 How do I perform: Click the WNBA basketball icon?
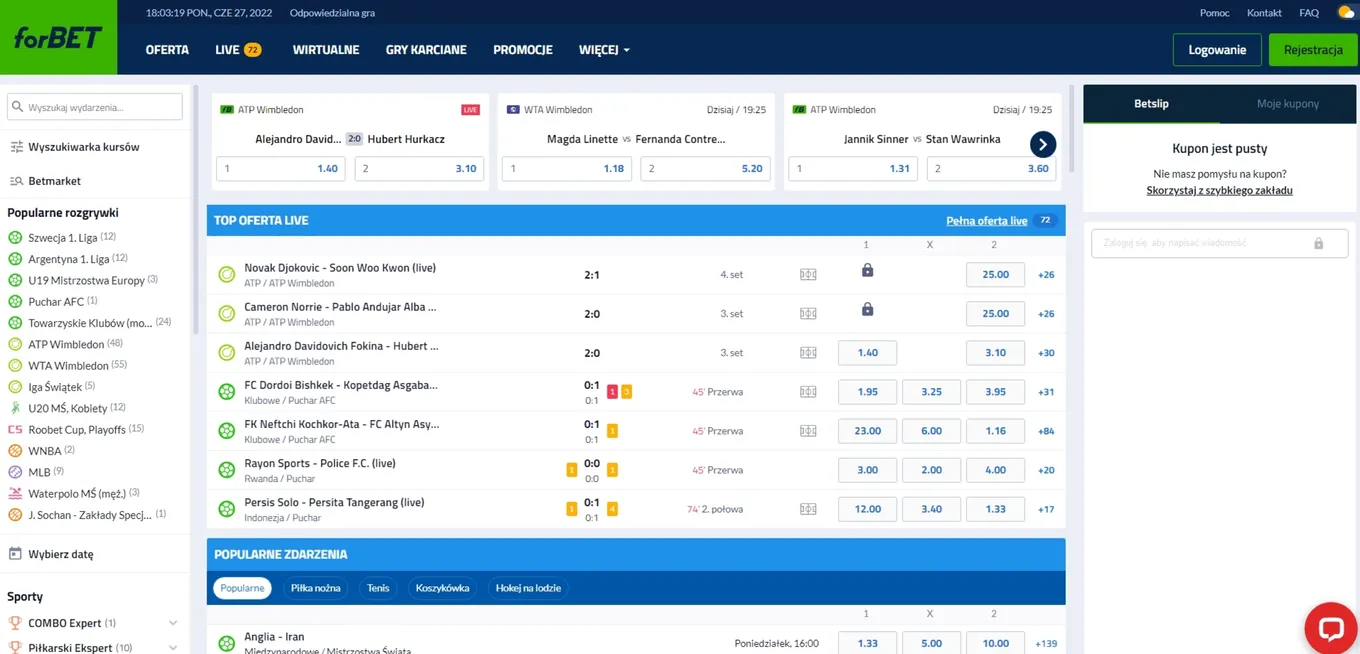coord(15,451)
